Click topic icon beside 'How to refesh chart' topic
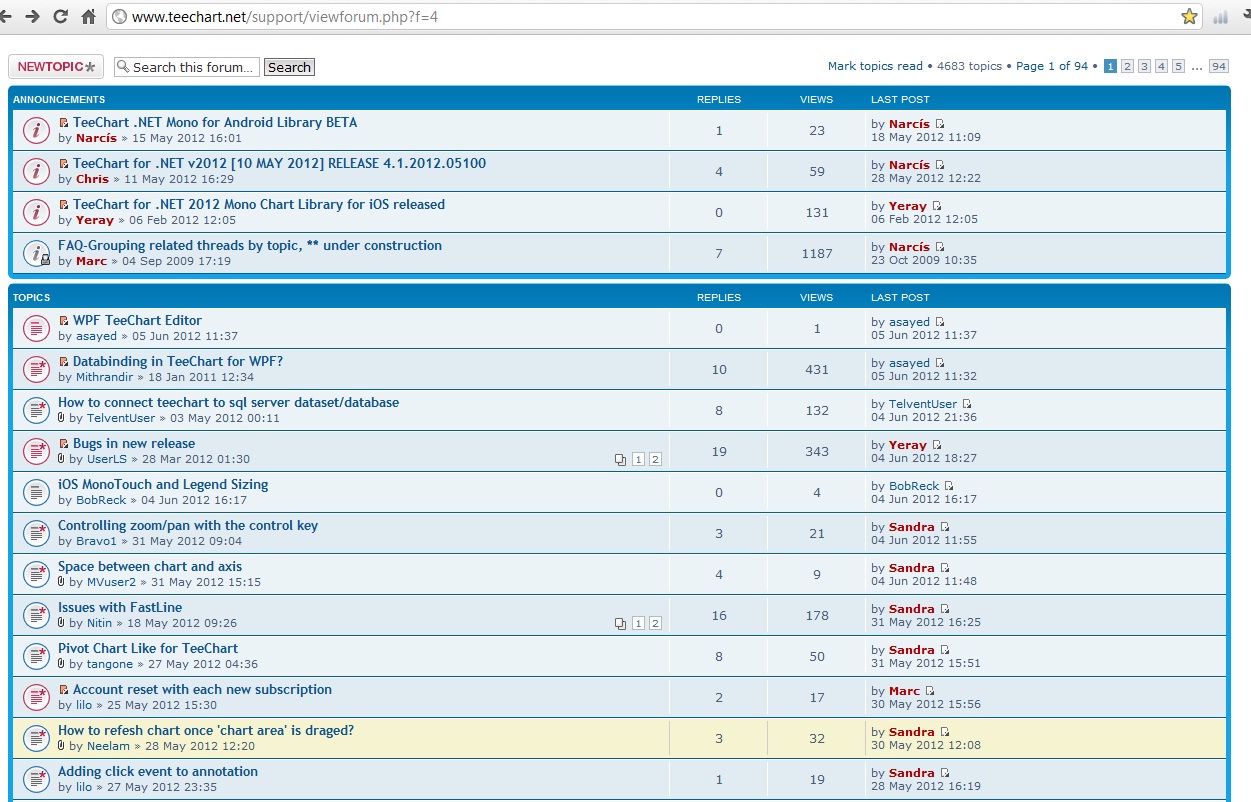 click(x=36, y=738)
